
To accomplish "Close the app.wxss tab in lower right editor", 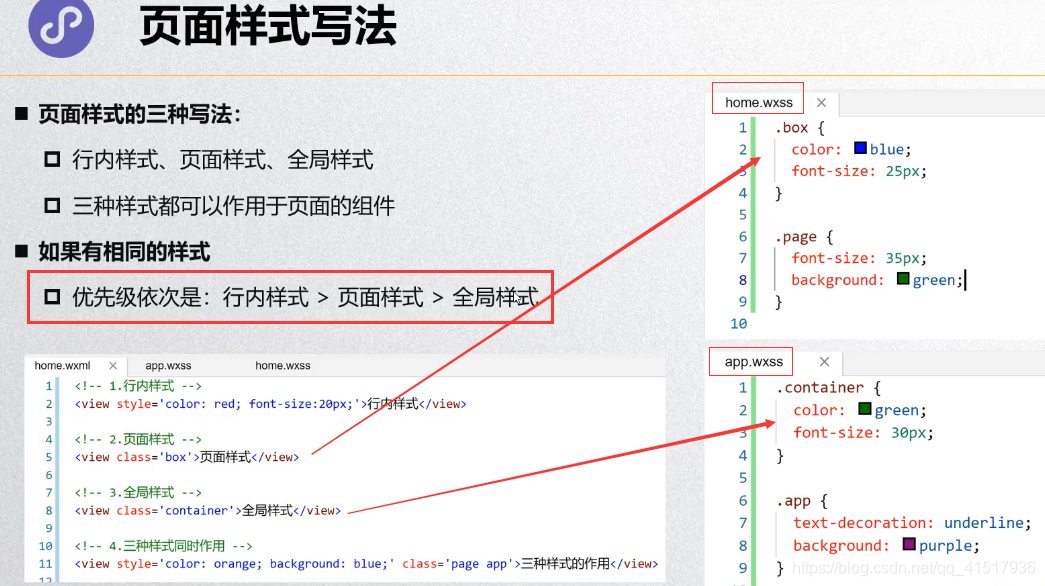I will 824,361.
